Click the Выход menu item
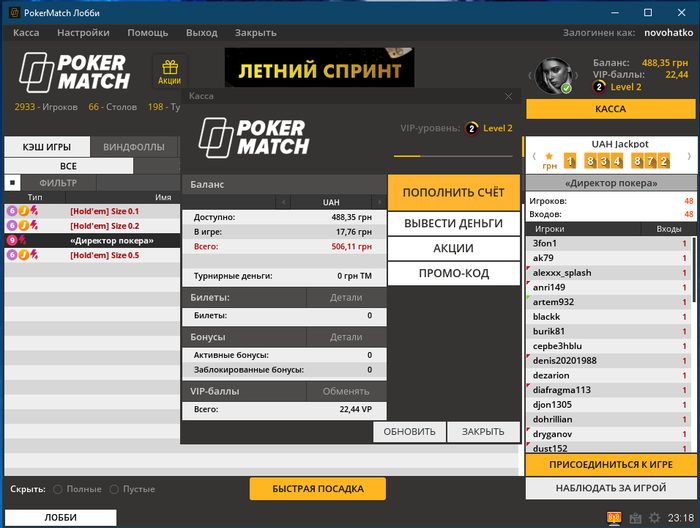Viewport: 700px width, 528px height. point(202,33)
